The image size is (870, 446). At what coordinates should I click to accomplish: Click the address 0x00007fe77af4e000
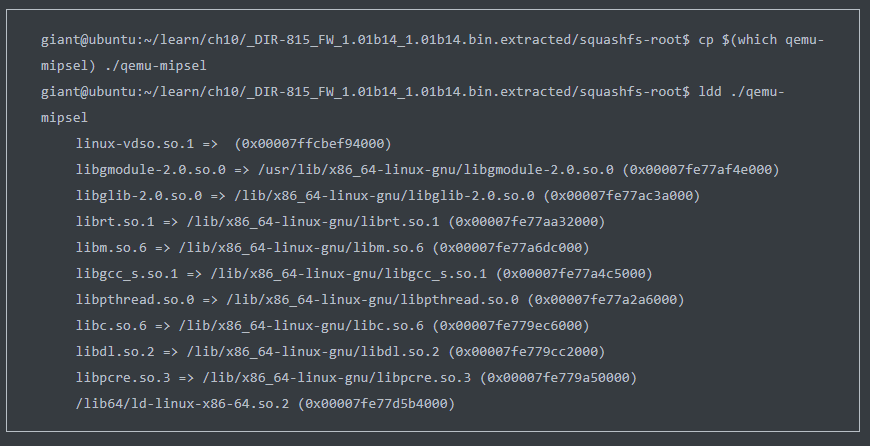(701, 170)
